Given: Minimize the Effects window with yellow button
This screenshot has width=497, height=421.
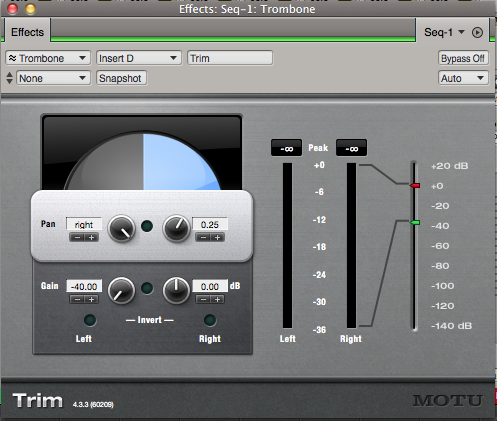Looking at the screenshot, I should pyautogui.click(x=30, y=8).
